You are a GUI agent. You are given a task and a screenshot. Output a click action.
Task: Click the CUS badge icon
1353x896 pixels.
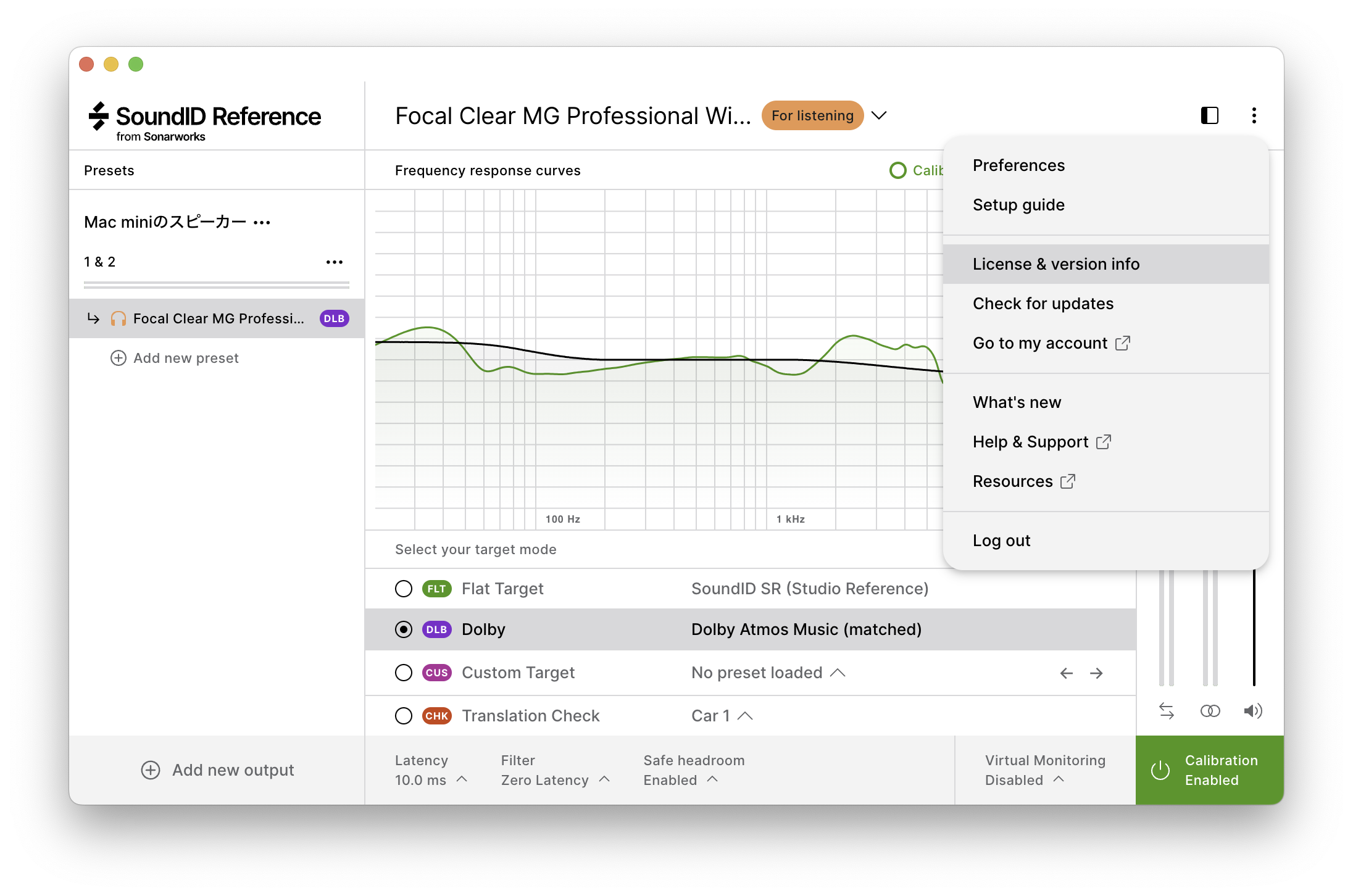[x=436, y=673]
